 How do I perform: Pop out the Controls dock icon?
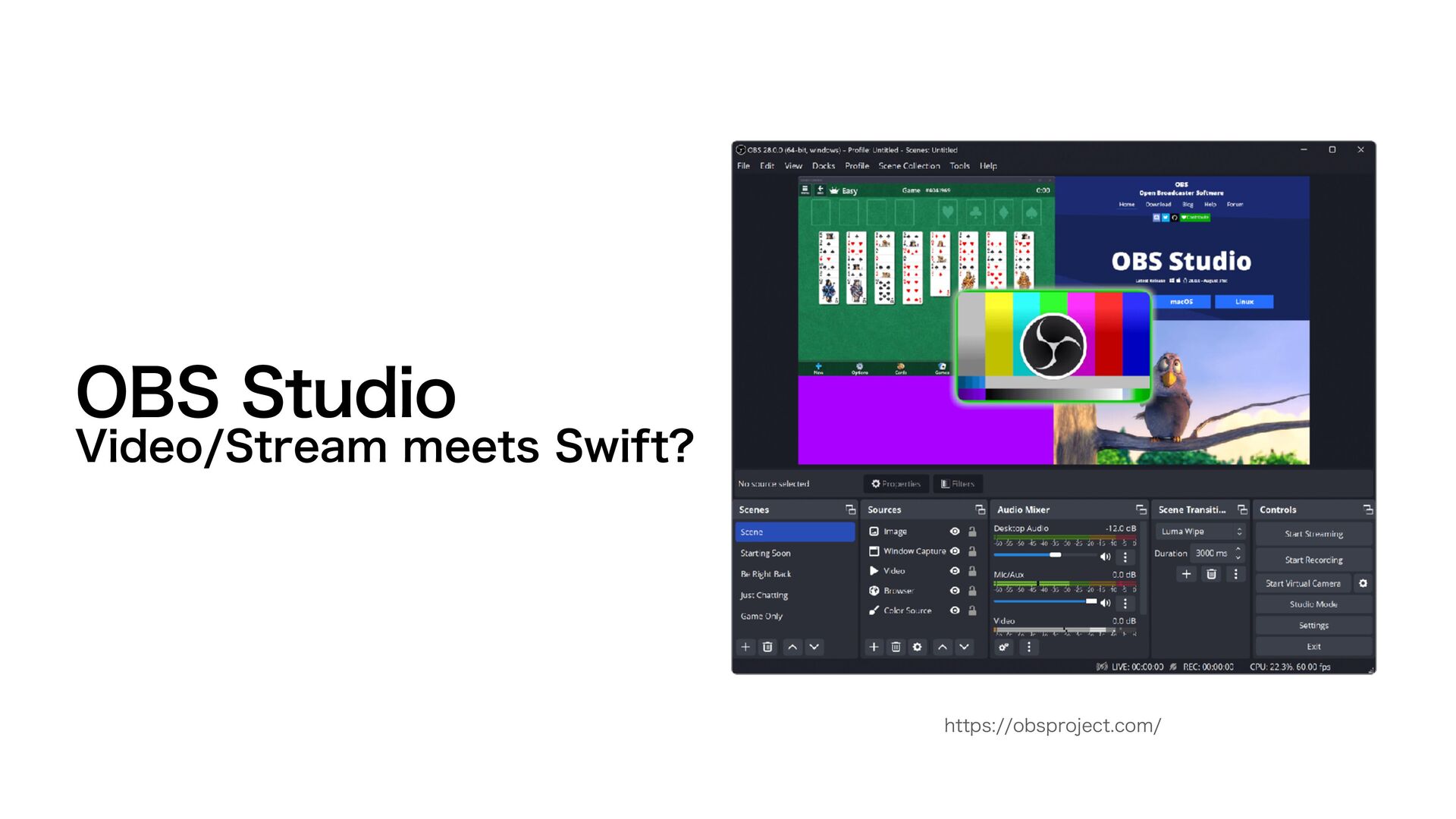pos(1368,510)
